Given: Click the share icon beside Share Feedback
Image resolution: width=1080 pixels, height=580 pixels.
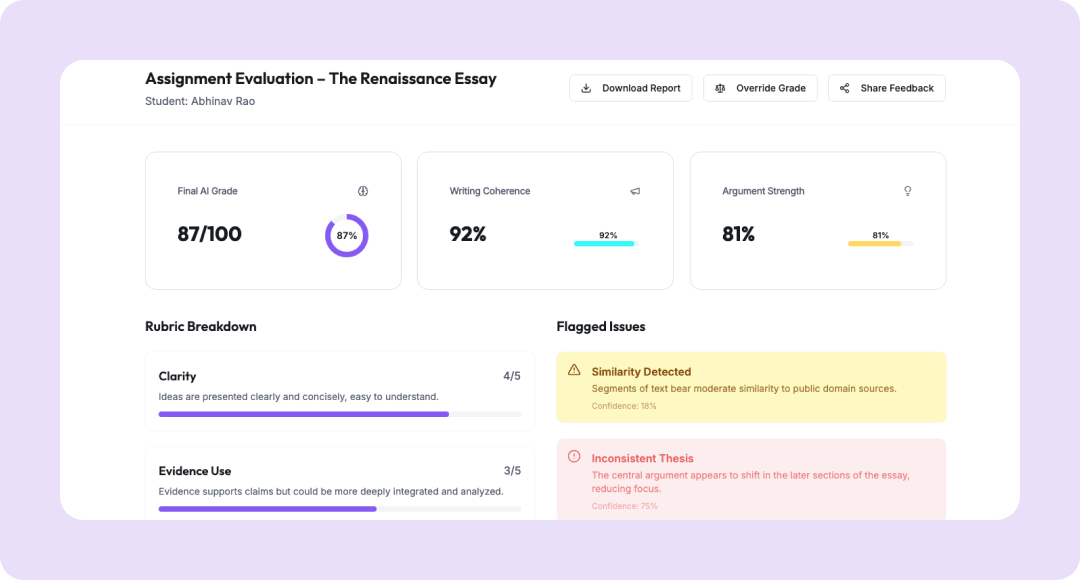Looking at the screenshot, I should point(845,88).
